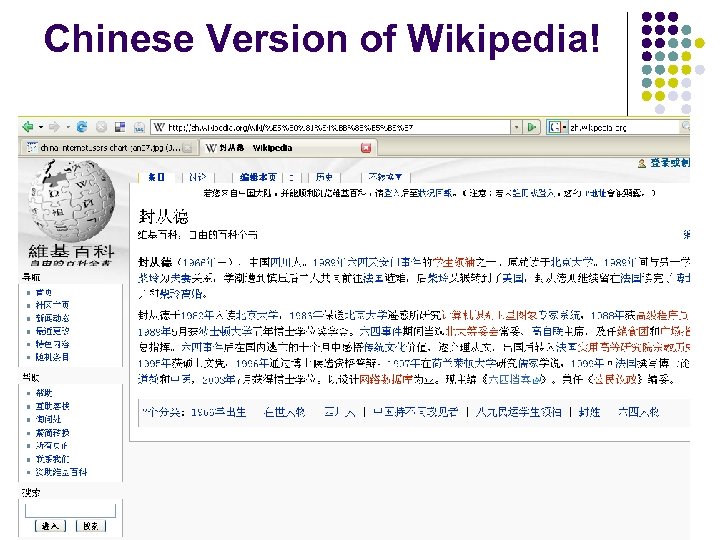Screen dimensions: 720x540
Task: Open the 讨论 discussion tab
Action: point(197,177)
